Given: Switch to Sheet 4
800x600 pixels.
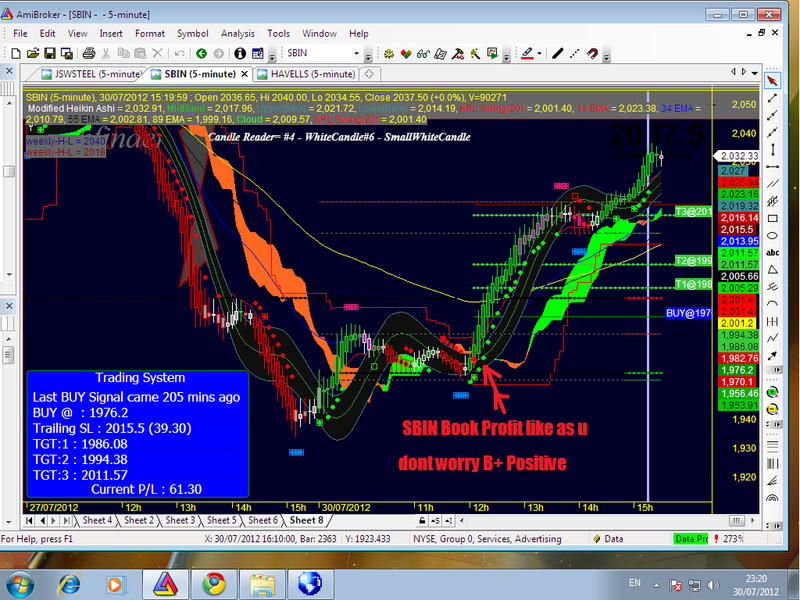Looking at the screenshot, I should pyautogui.click(x=97, y=520).
